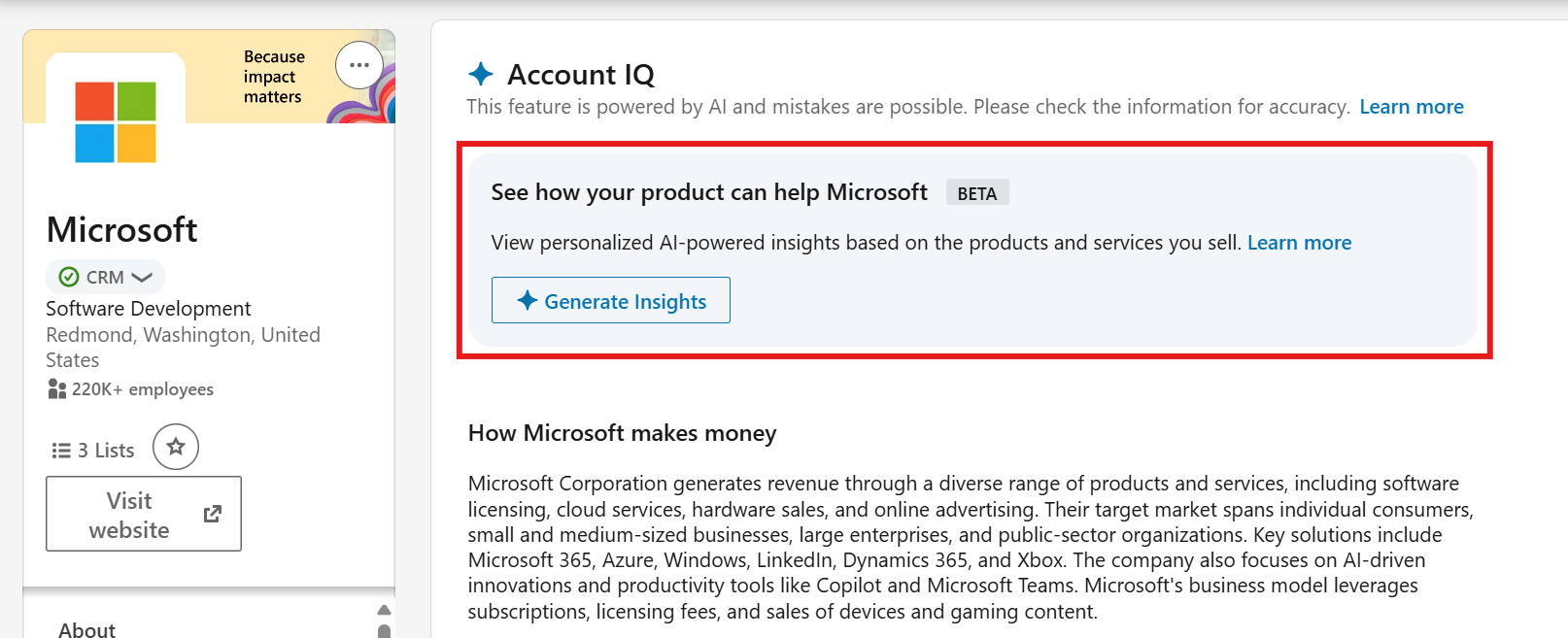The width and height of the screenshot is (1568, 638).
Task: Click the Account IQ sparkle icon
Action: [x=481, y=74]
